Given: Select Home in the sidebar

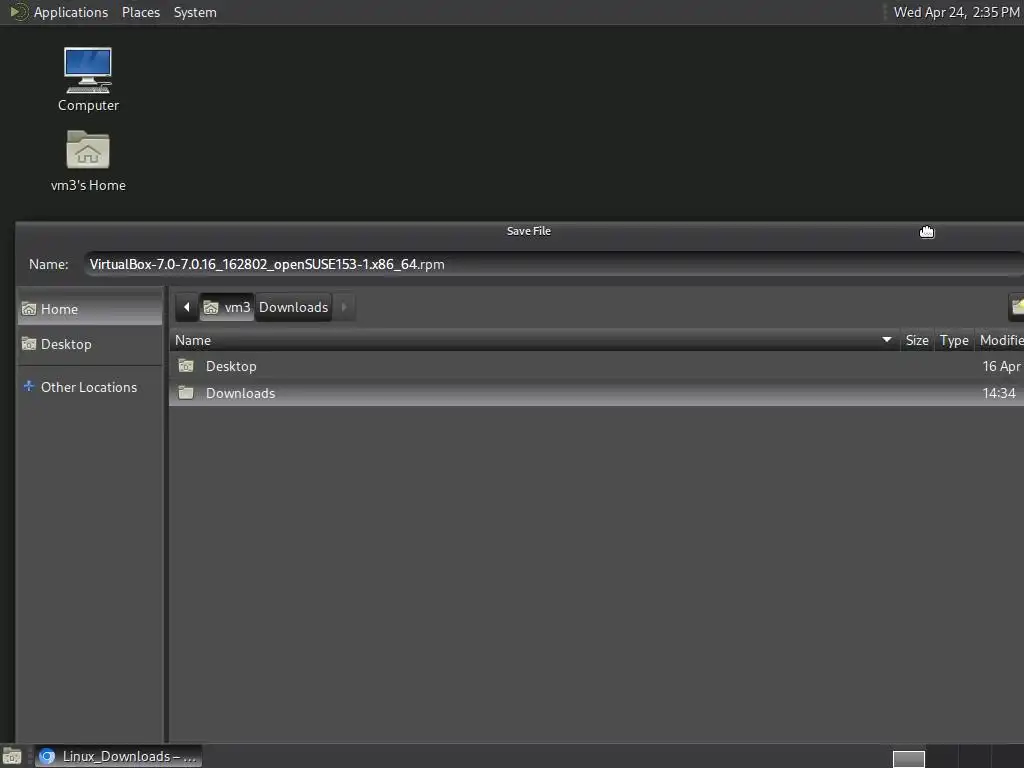Looking at the screenshot, I should tap(90, 309).
